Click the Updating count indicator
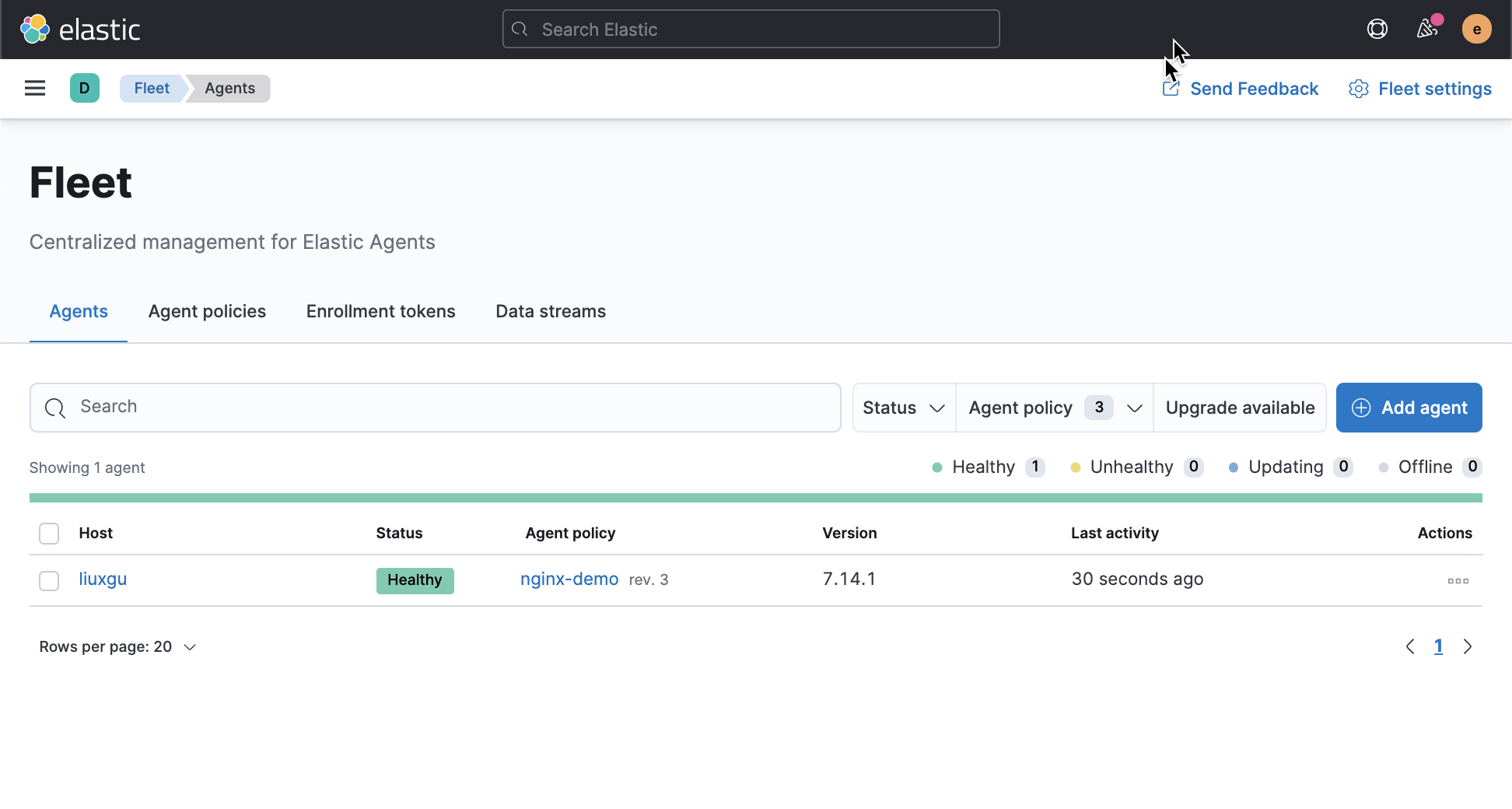Viewport: 1512px width, 809px height. click(x=1290, y=467)
